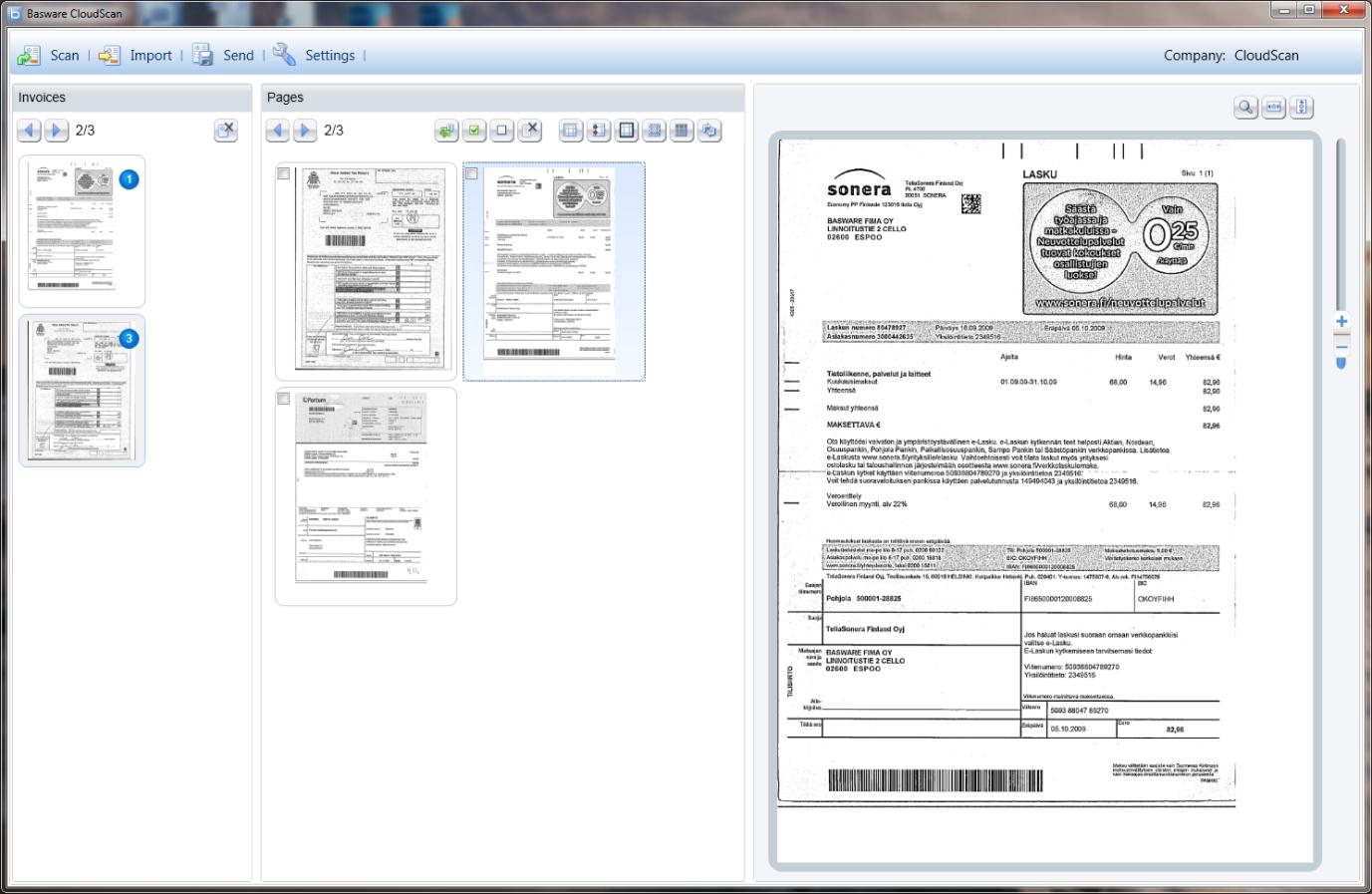
Task: Zoom in with the plus button
Action: click(x=1341, y=321)
